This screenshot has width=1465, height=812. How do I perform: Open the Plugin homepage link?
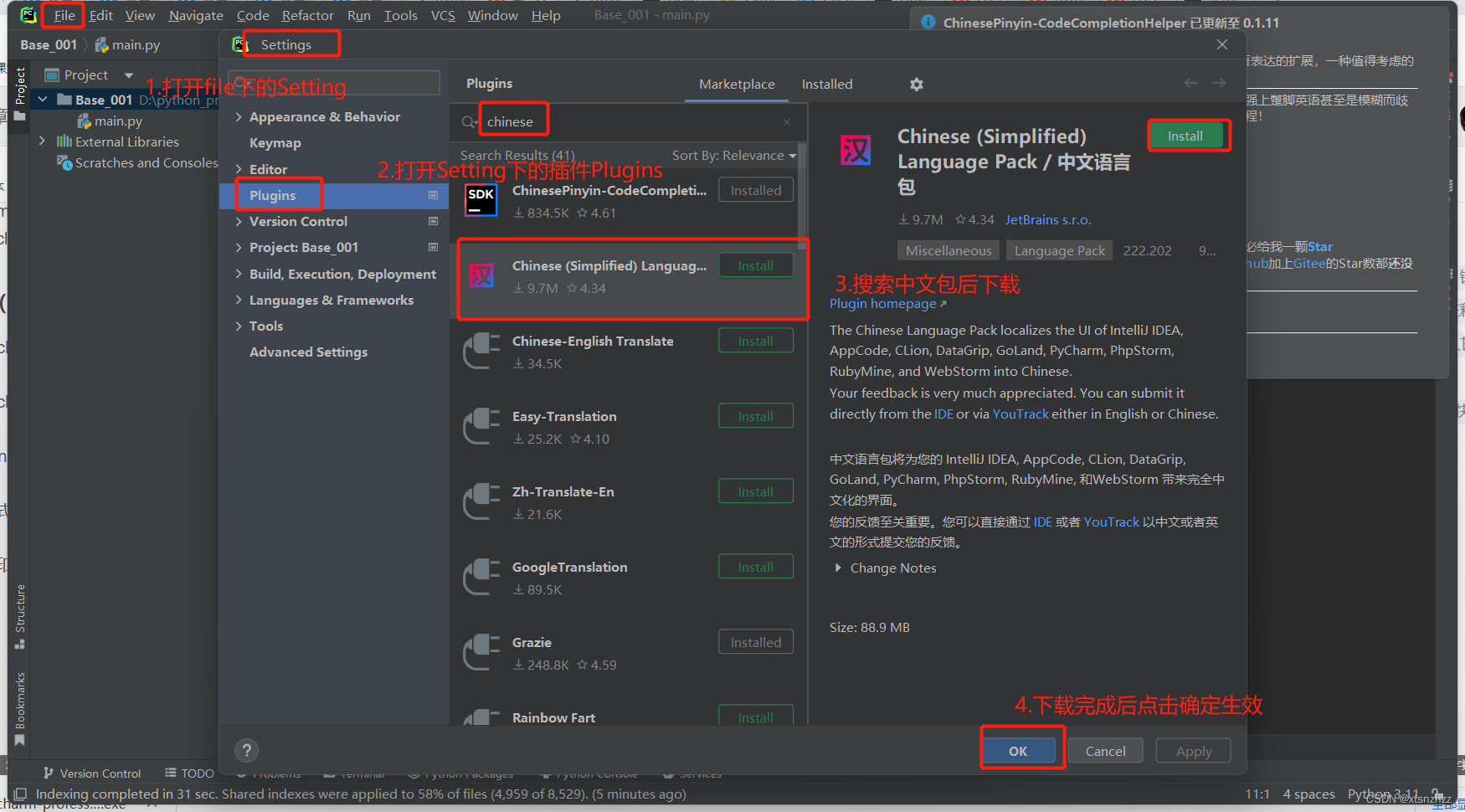pyautogui.click(x=887, y=304)
